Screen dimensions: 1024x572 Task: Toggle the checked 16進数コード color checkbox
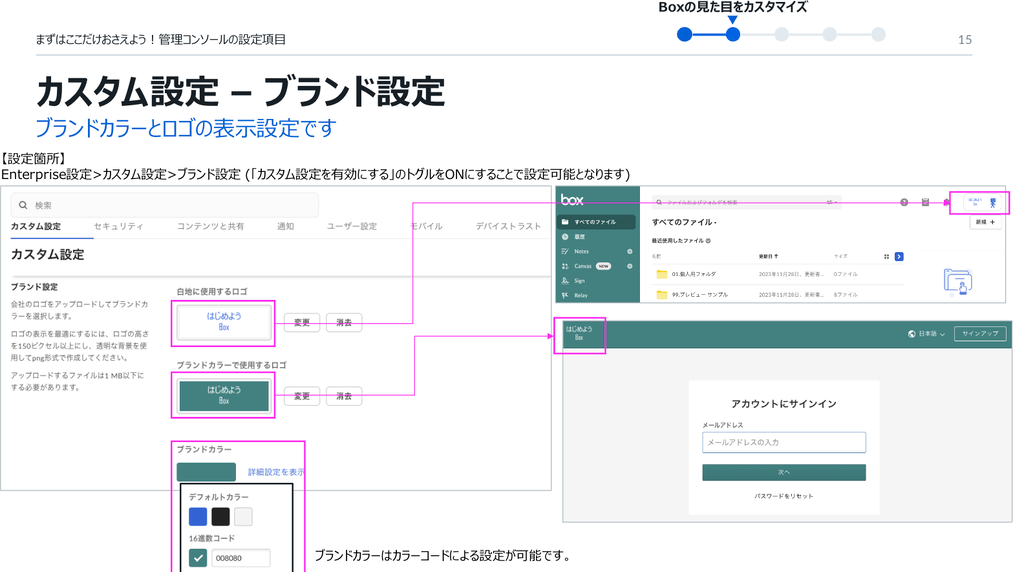tap(198, 558)
